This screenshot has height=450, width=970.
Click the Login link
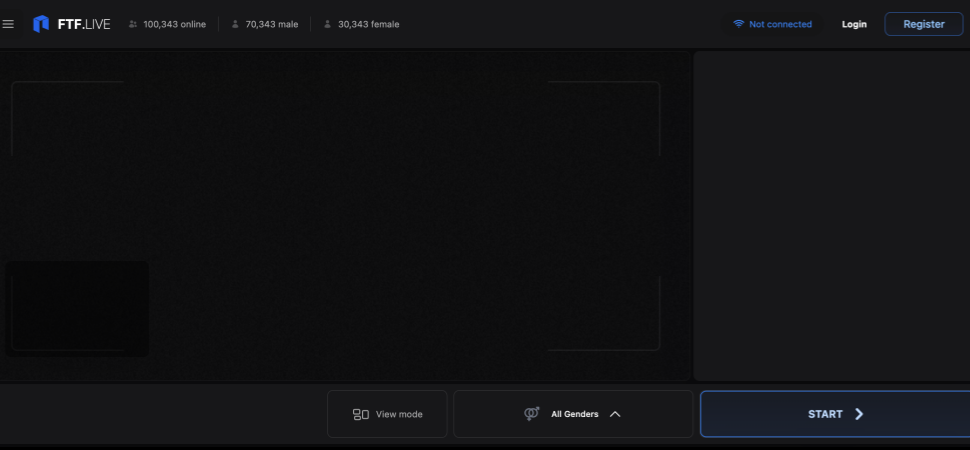tap(854, 24)
